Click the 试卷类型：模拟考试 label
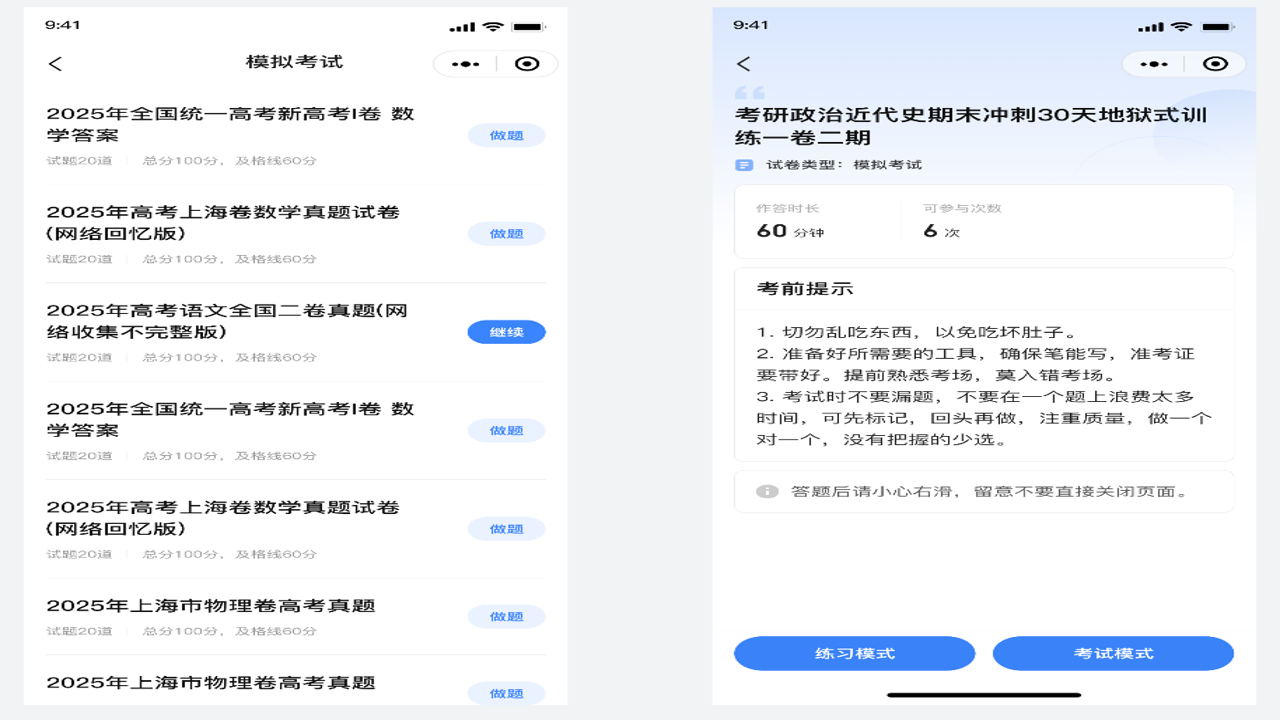Screen dimensions: 1280x720 (844, 165)
